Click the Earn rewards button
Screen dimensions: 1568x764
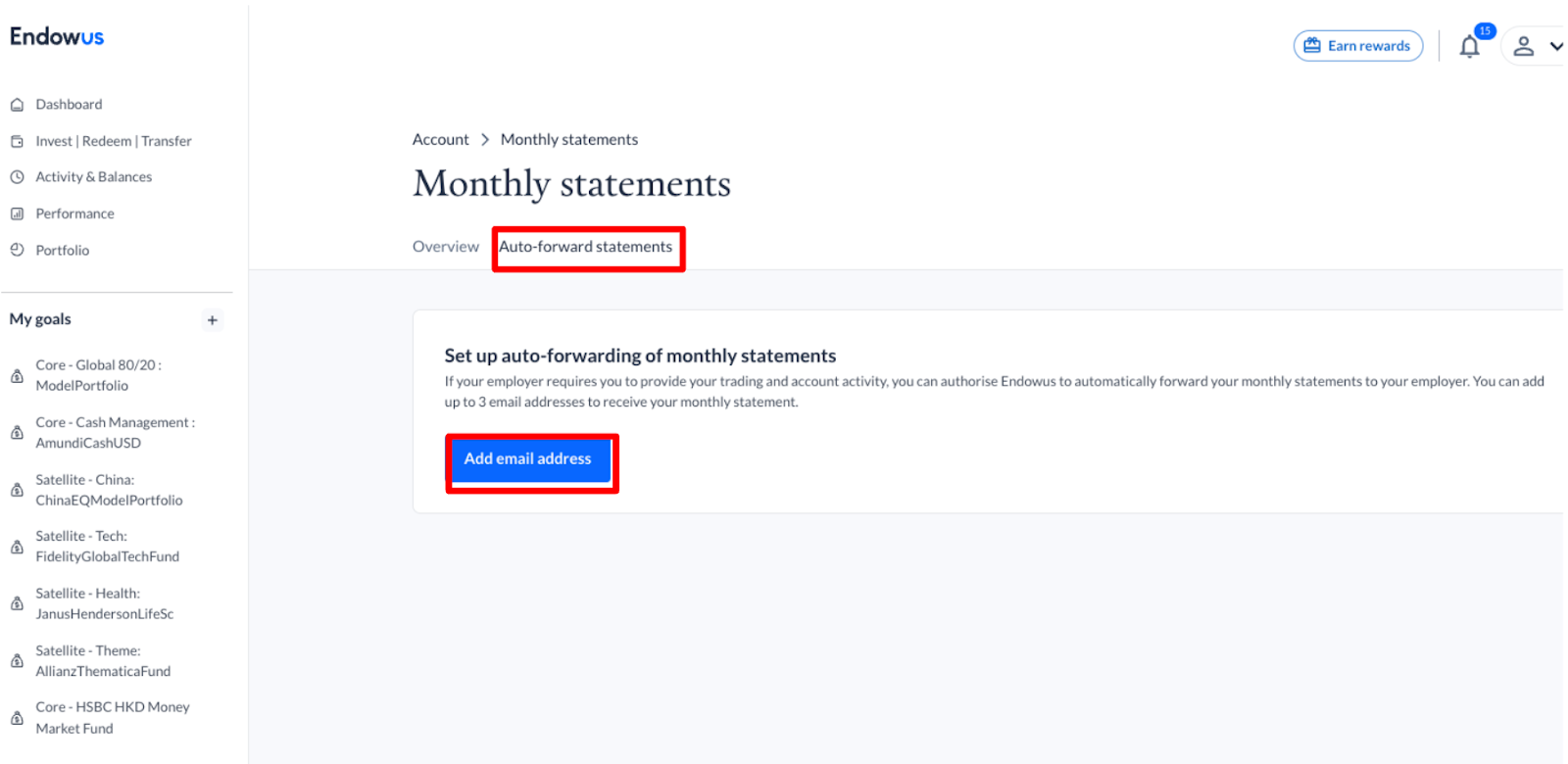pyautogui.click(x=1357, y=46)
